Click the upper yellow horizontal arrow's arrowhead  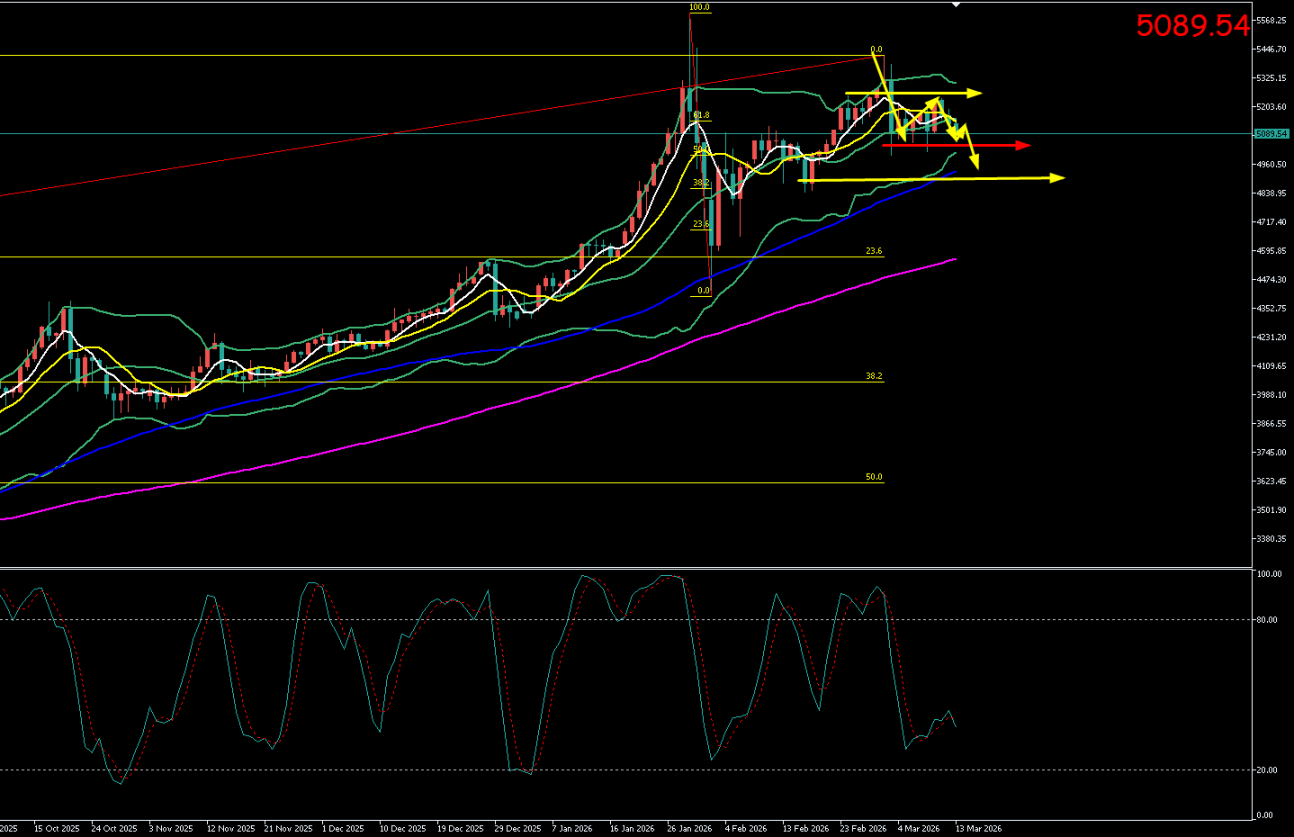click(976, 93)
